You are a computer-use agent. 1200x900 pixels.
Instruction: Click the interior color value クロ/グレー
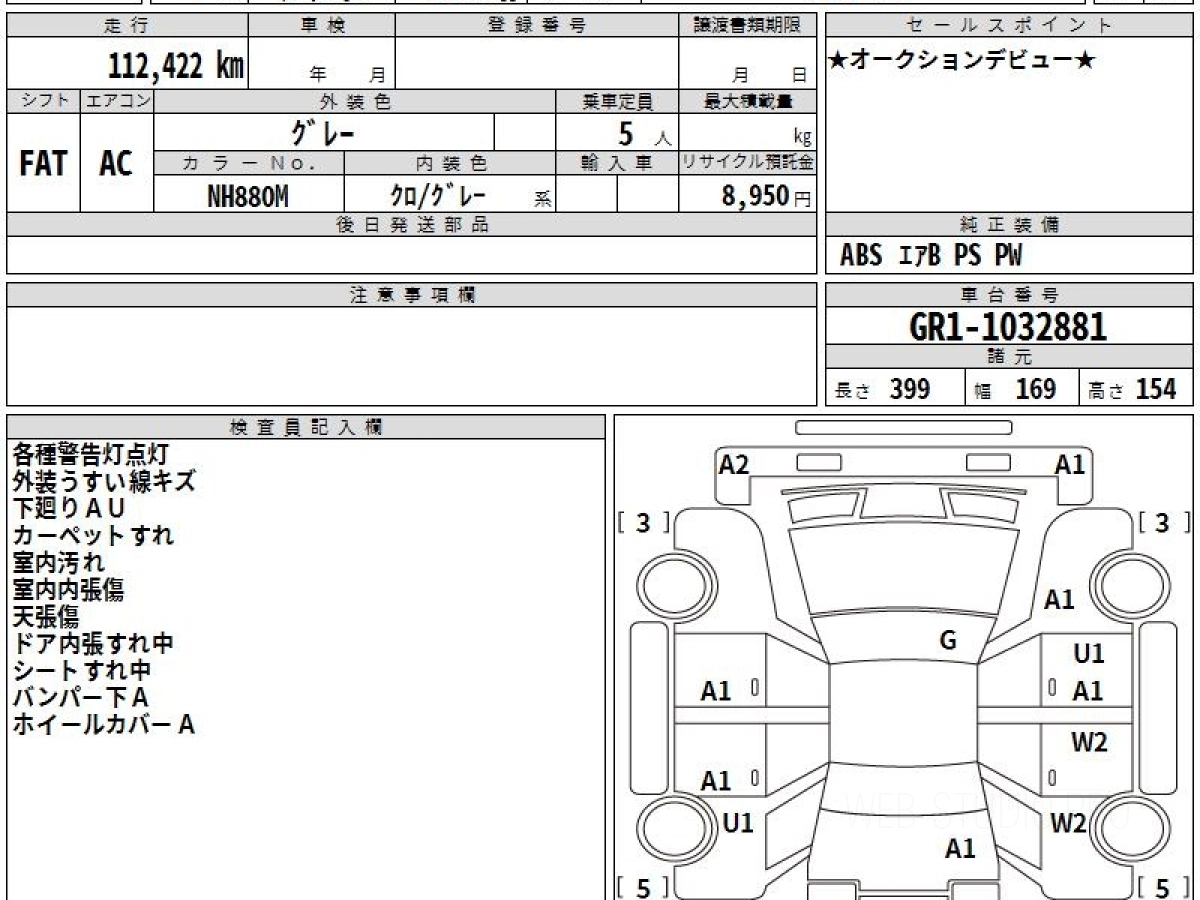[x=438, y=196]
